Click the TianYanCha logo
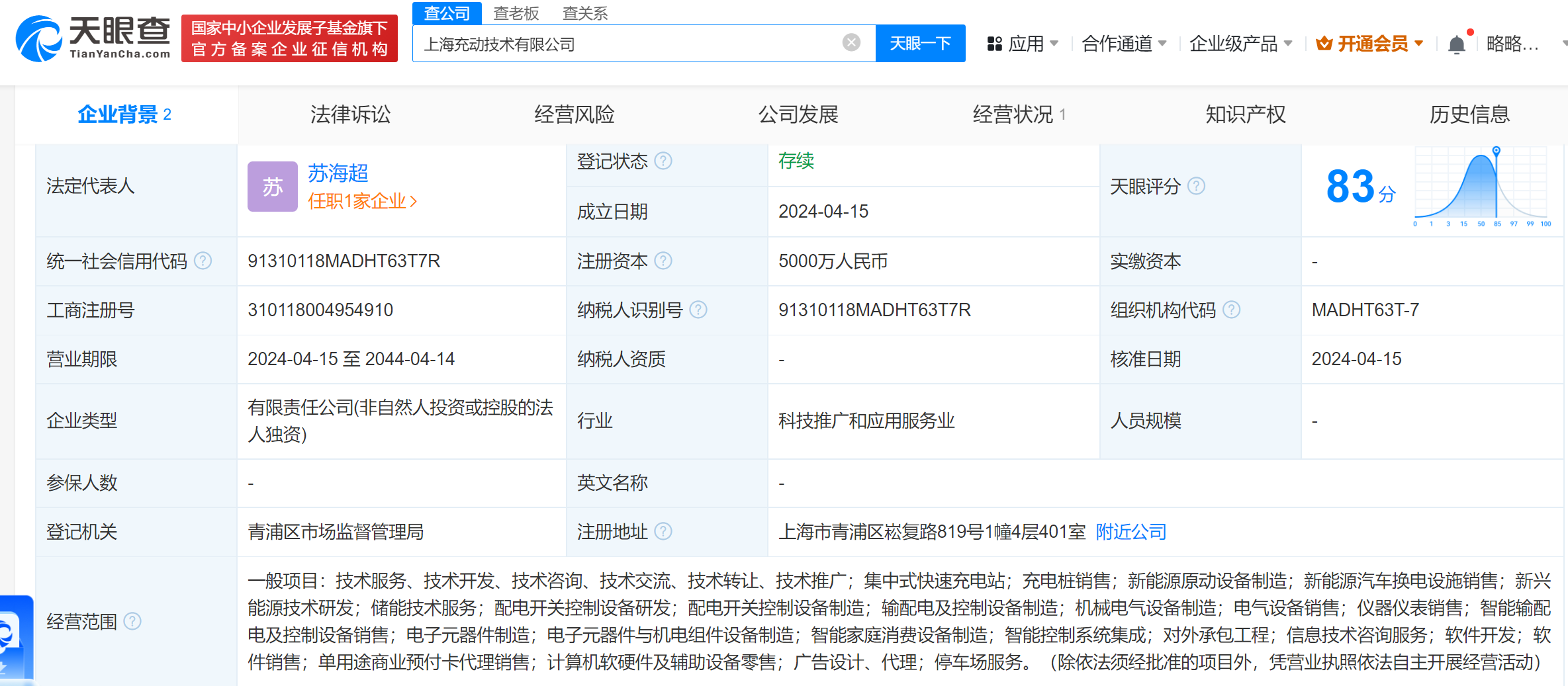The image size is (1568, 686). click(x=93, y=38)
